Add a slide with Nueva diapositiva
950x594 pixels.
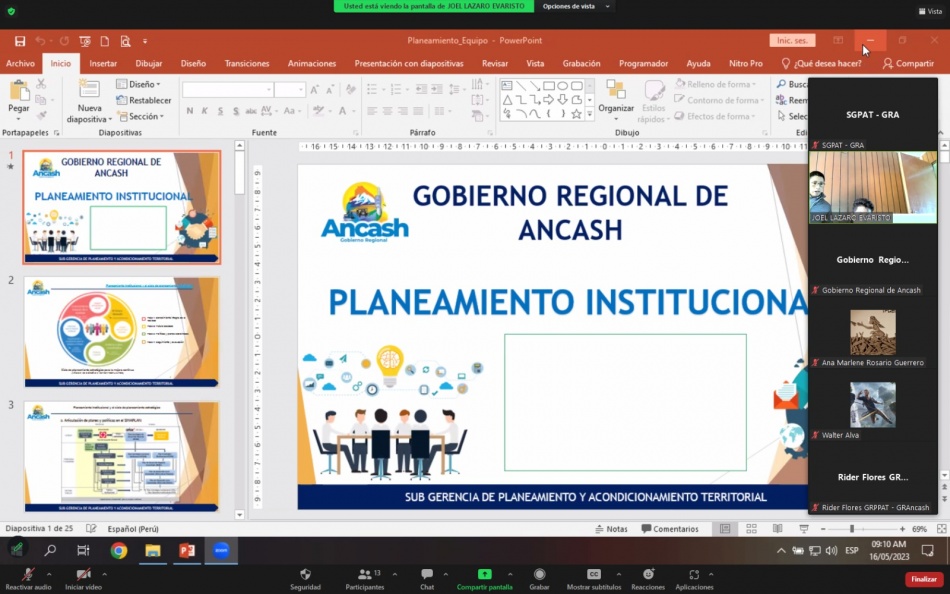(x=89, y=94)
